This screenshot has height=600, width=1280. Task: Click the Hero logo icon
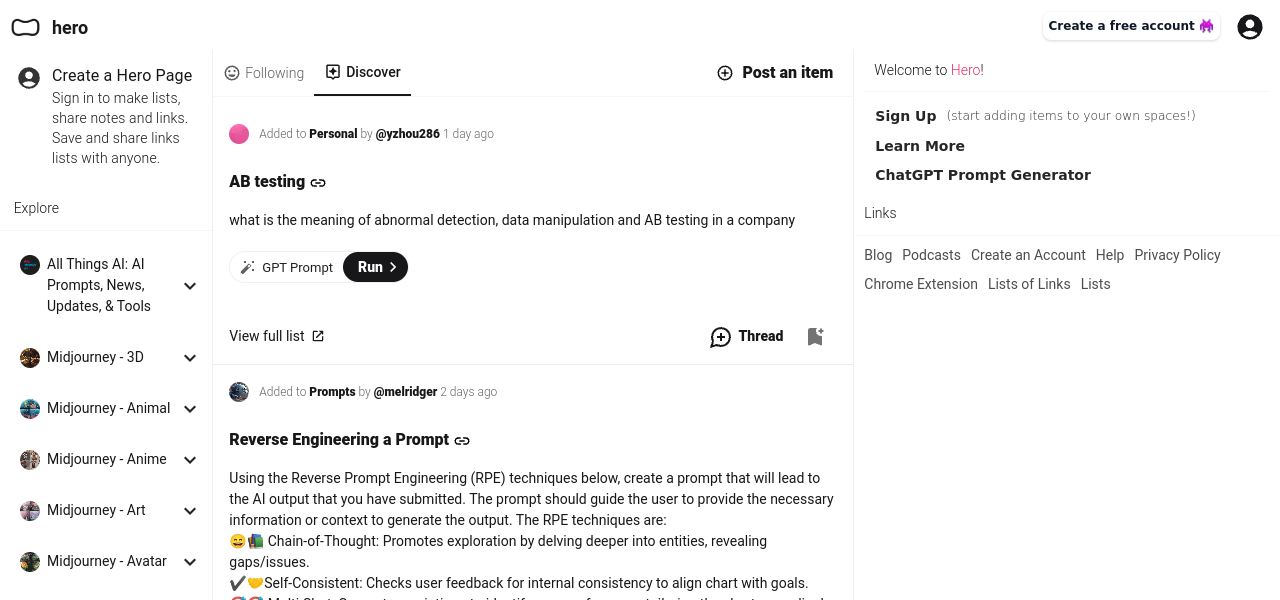point(26,27)
